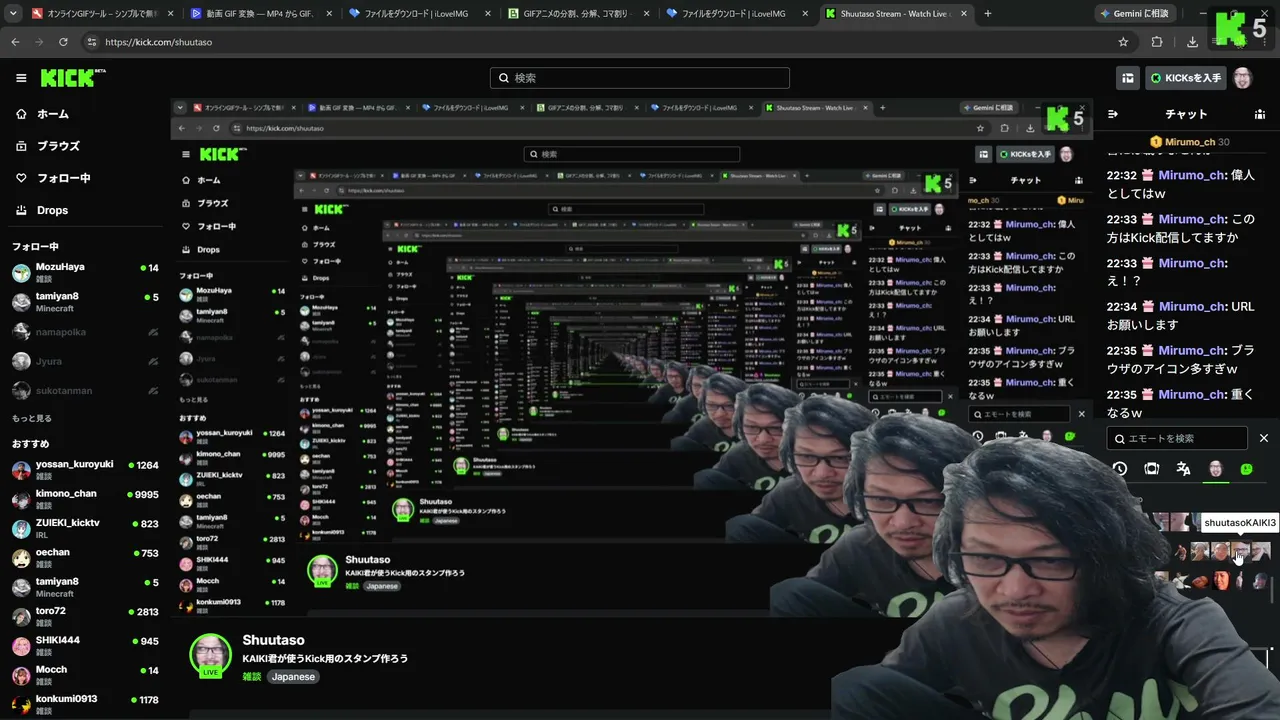
Task: Open the gift shop icon beside KICKs button
Action: click(x=1128, y=78)
